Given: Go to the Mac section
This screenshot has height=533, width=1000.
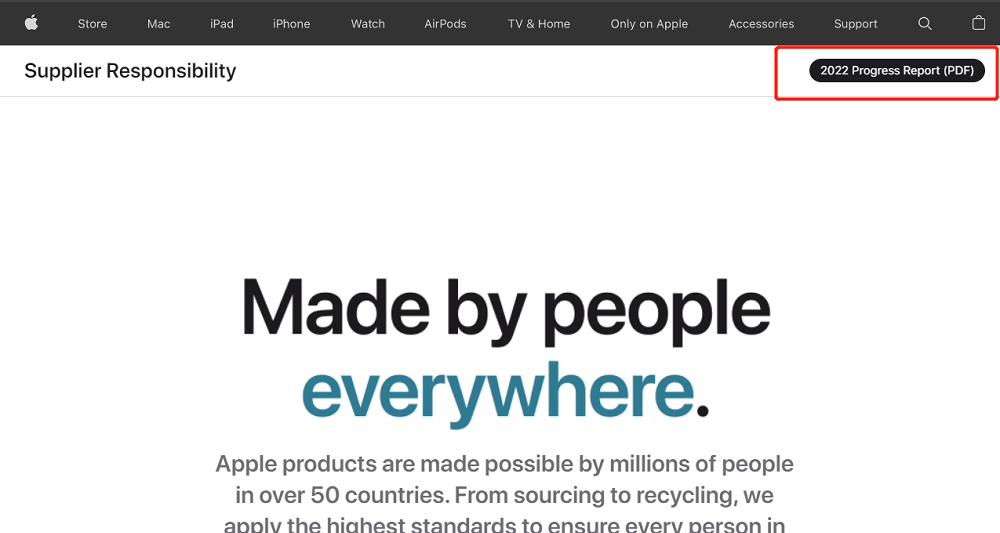Looking at the screenshot, I should pos(158,24).
